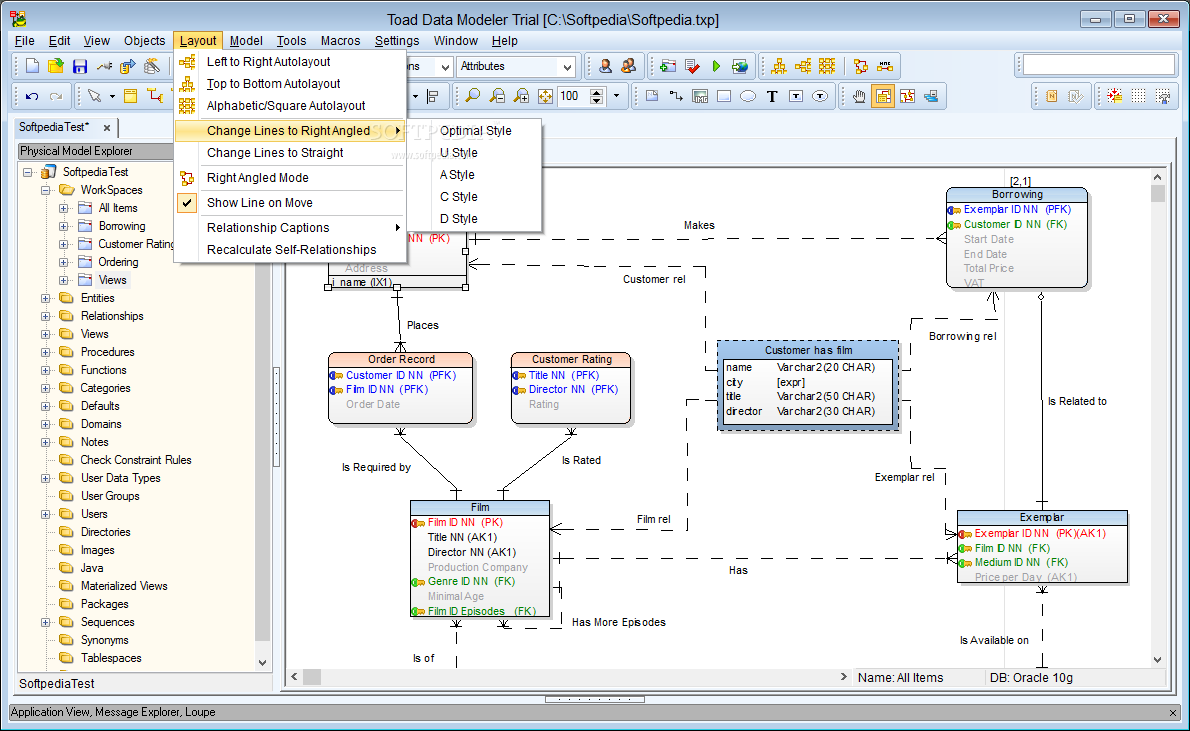Click the Redo arrow in toolbar

(x=56, y=96)
